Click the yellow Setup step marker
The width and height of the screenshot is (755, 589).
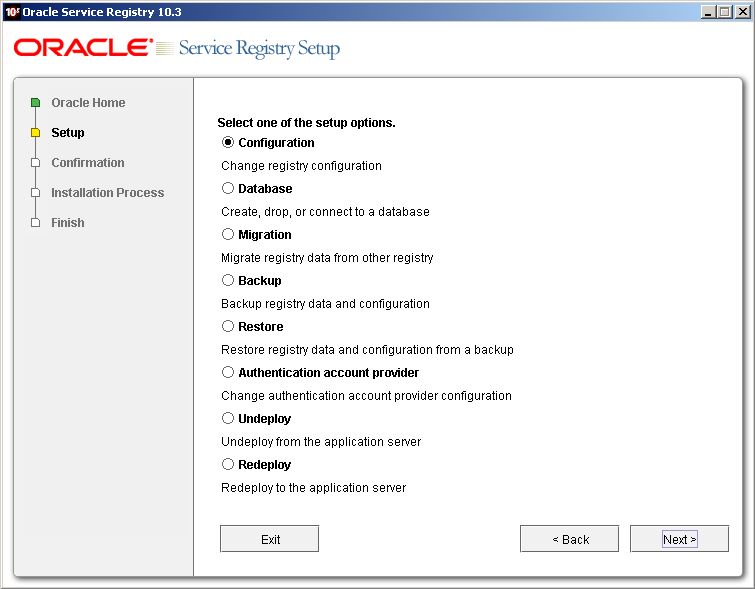35,132
